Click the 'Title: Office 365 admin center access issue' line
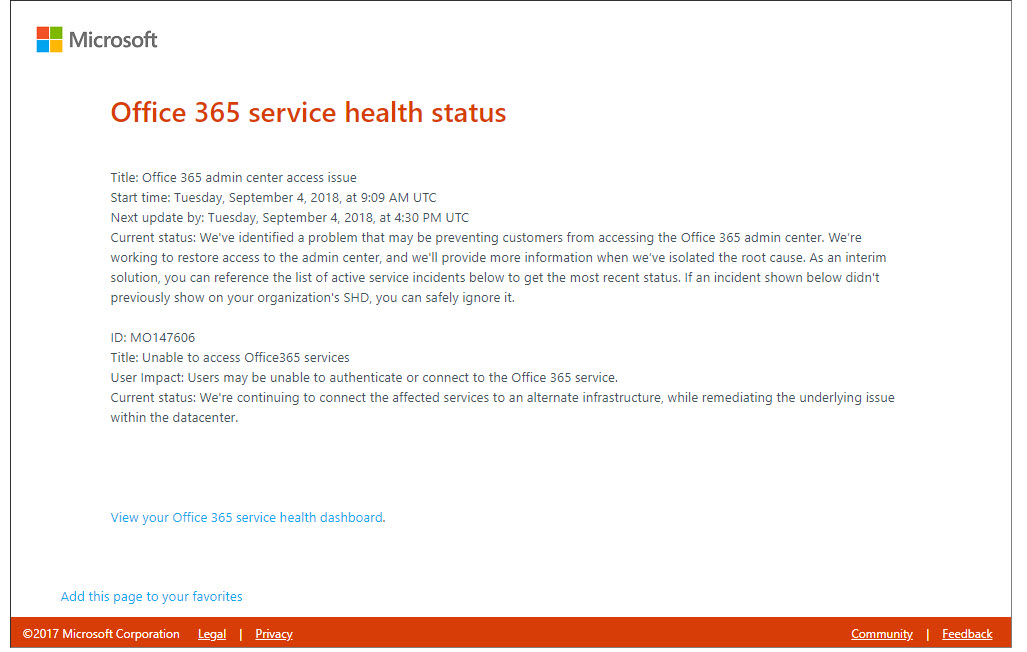The image size is (1027, 652). 233,178
